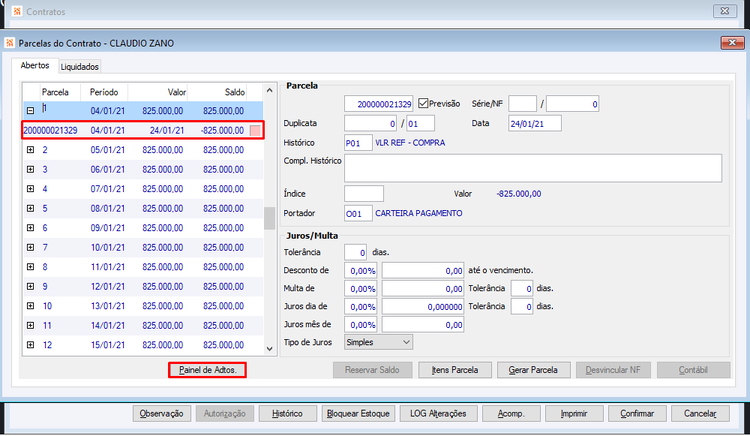Click the parcel list scroll down arrow
Screen dimensions: 750x436
coord(270,349)
